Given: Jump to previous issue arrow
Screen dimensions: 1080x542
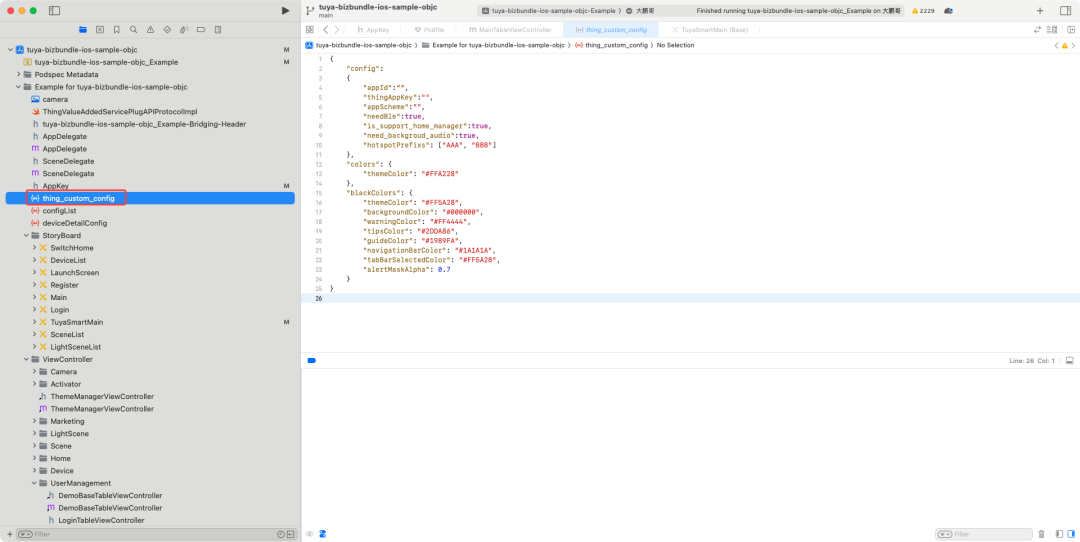Looking at the screenshot, I should coord(1057,45).
